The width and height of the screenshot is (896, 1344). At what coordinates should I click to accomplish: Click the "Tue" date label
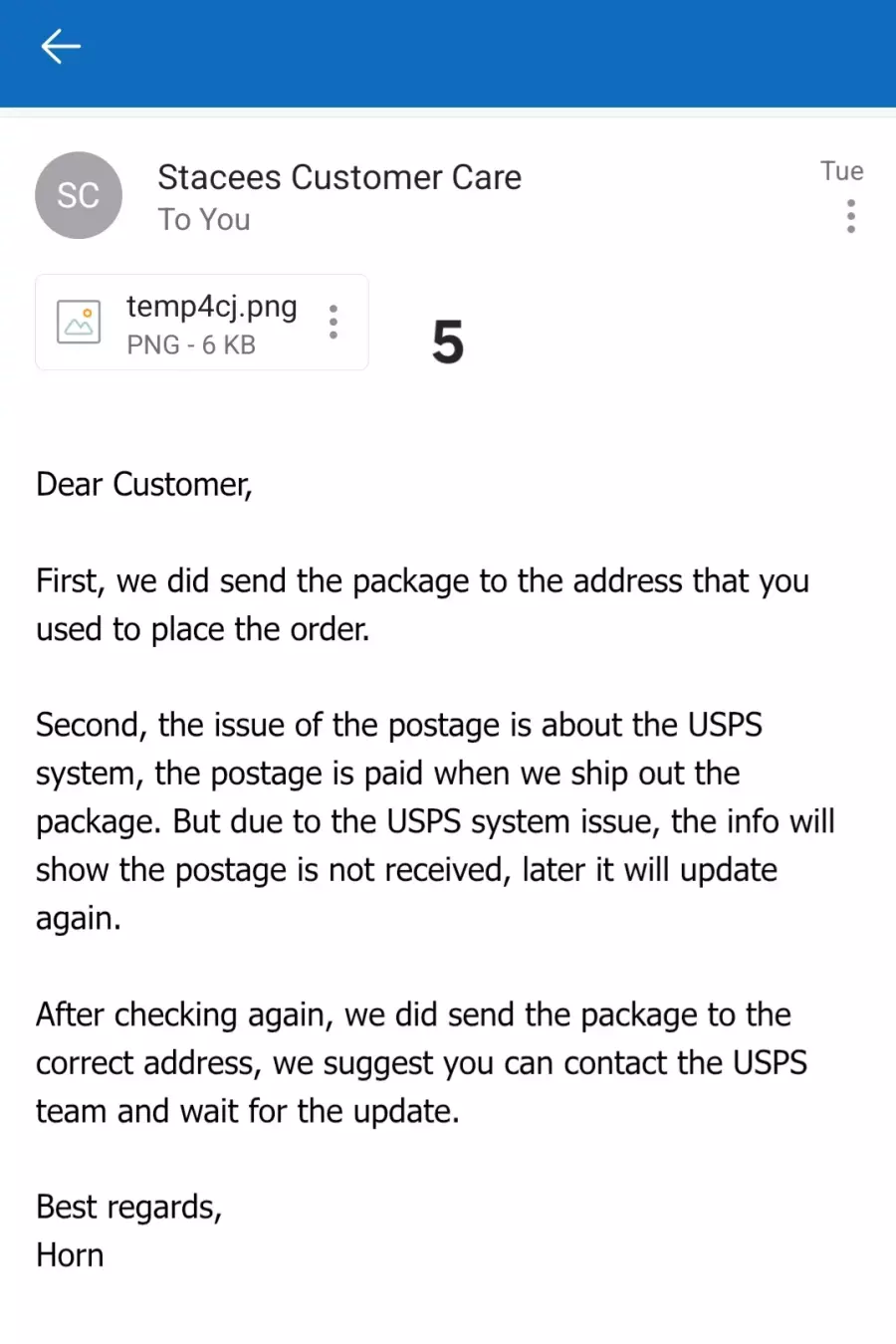(x=841, y=171)
